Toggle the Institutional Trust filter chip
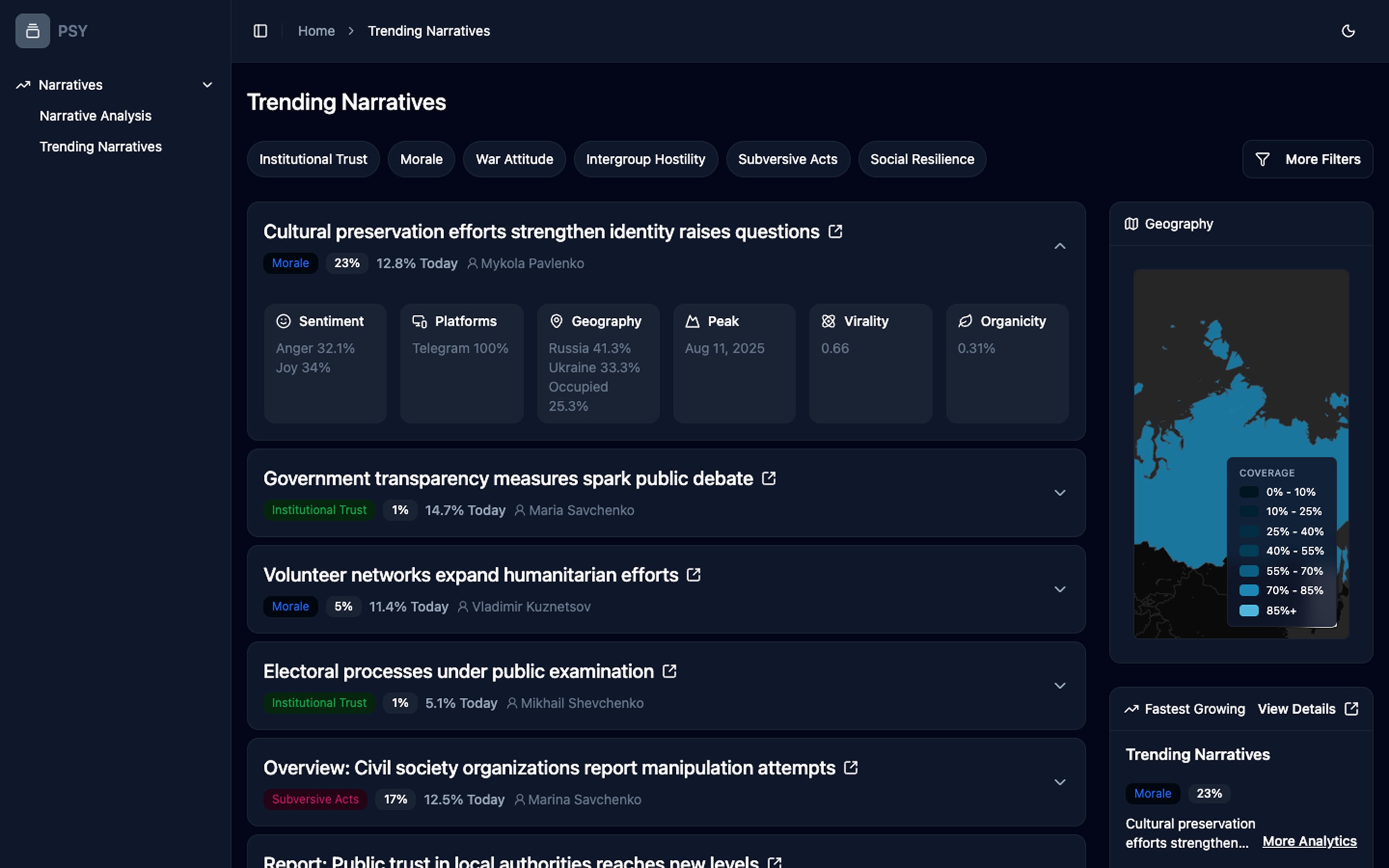Image resolution: width=1389 pixels, height=868 pixels. click(313, 159)
